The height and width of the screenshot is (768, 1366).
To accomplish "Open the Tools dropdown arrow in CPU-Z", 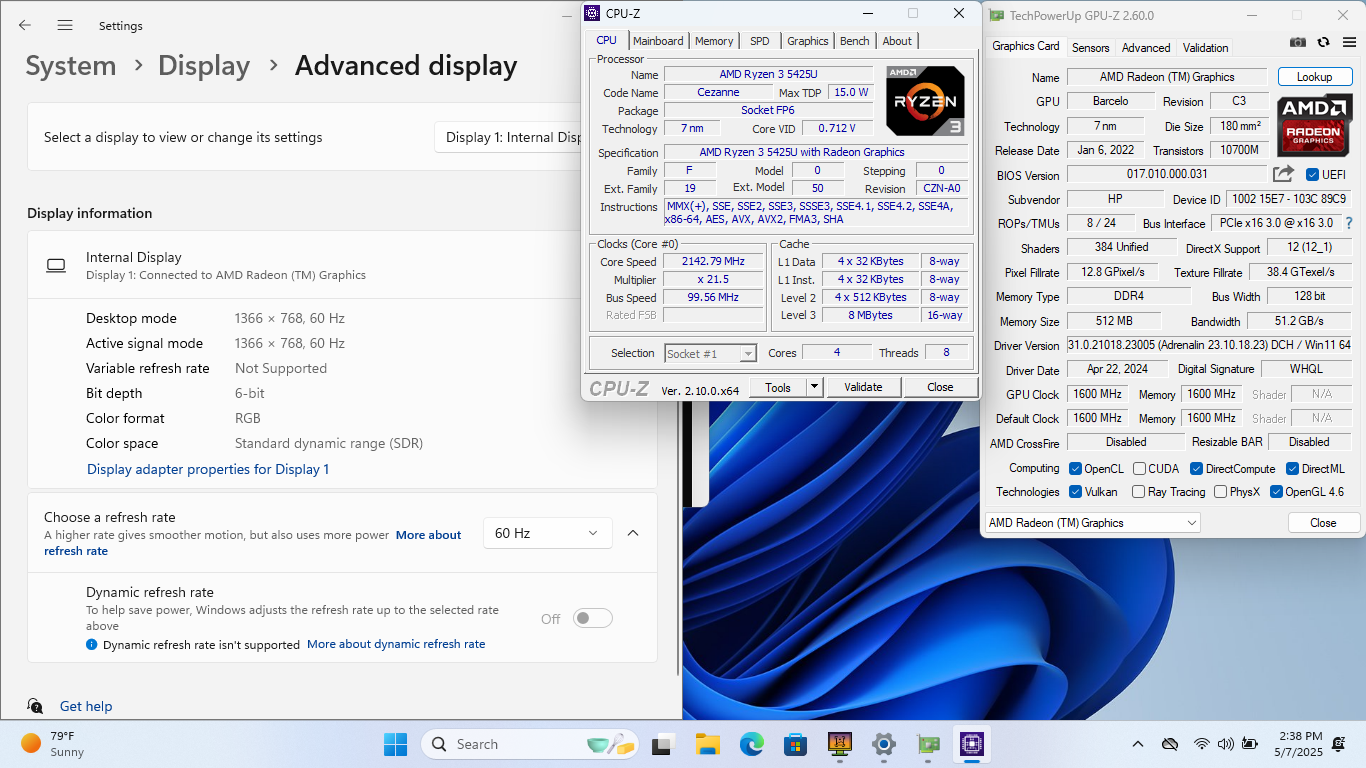I will tap(814, 387).
